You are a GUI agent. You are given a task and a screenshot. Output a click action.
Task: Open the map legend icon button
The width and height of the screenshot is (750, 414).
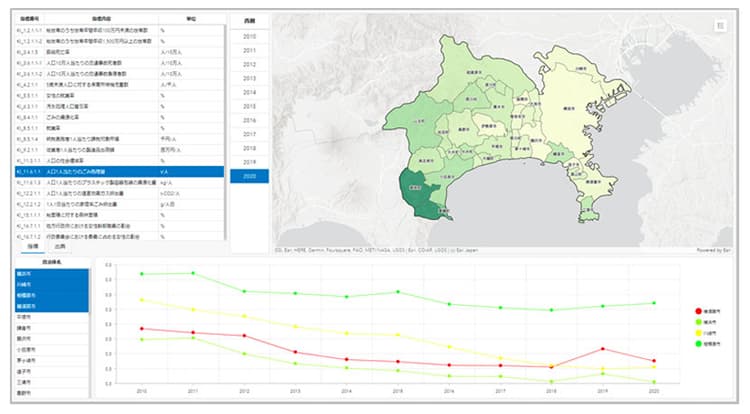tap(720, 26)
